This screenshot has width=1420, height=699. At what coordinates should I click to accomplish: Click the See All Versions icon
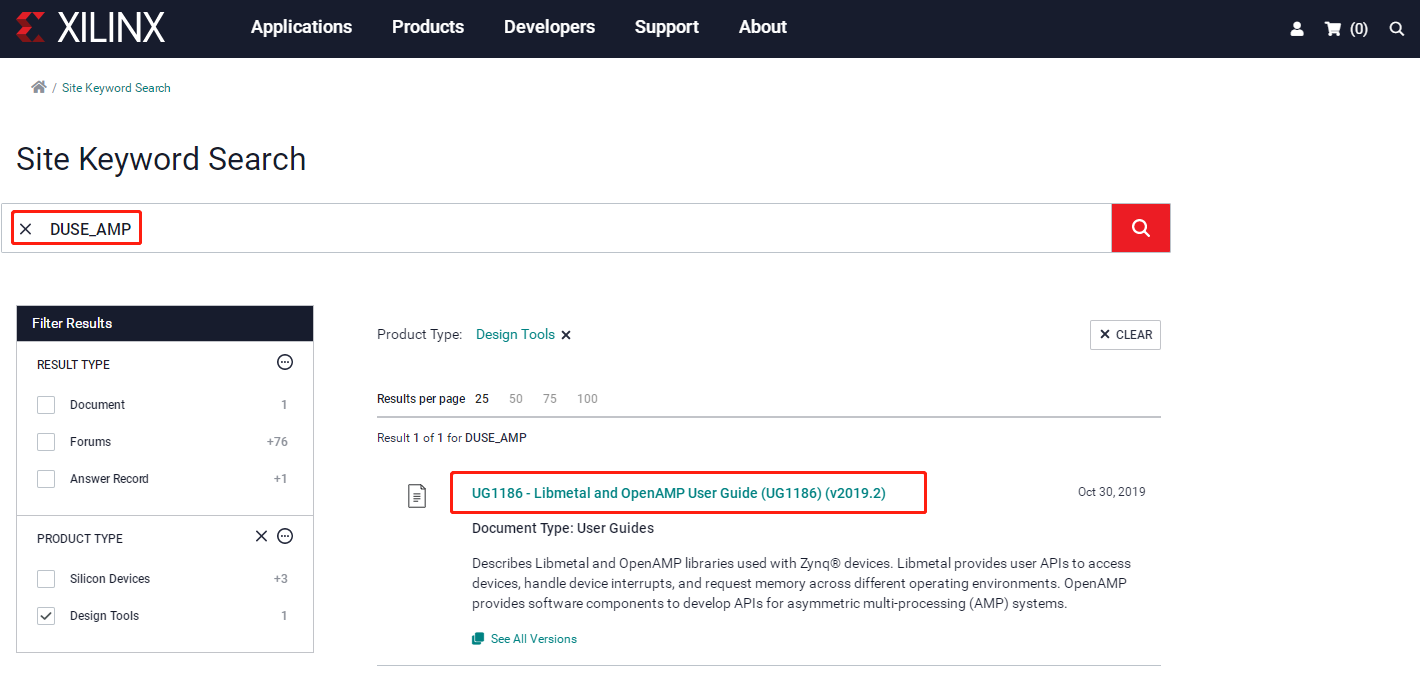[x=478, y=639]
